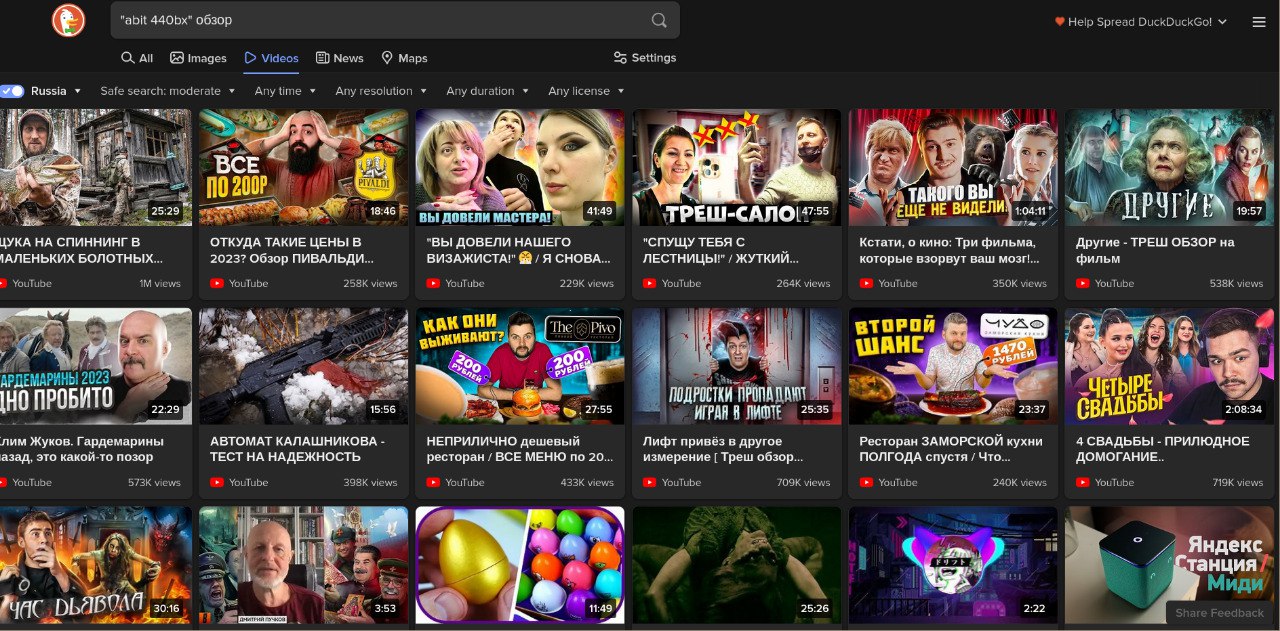Image resolution: width=1280 pixels, height=631 pixels.
Task: Select the Videos tab
Action: point(271,58)
